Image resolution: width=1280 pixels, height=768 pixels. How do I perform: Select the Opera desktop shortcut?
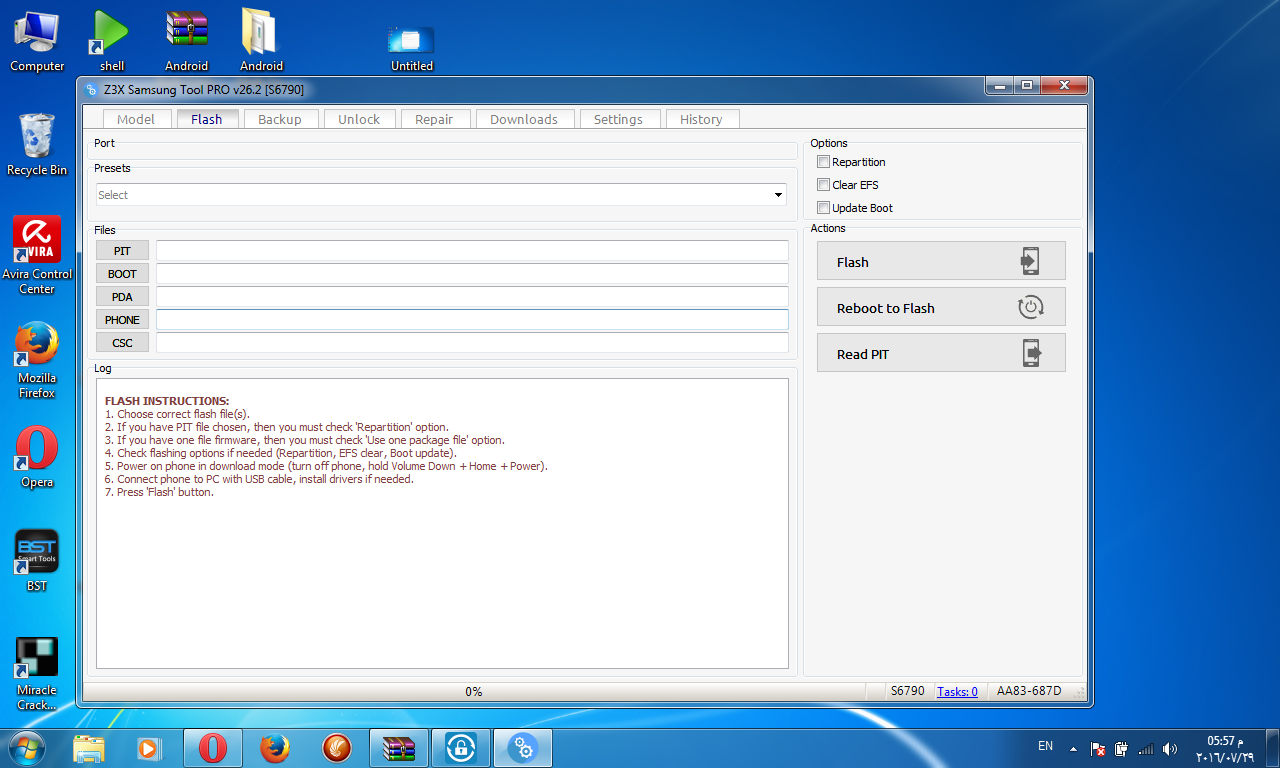37,457
